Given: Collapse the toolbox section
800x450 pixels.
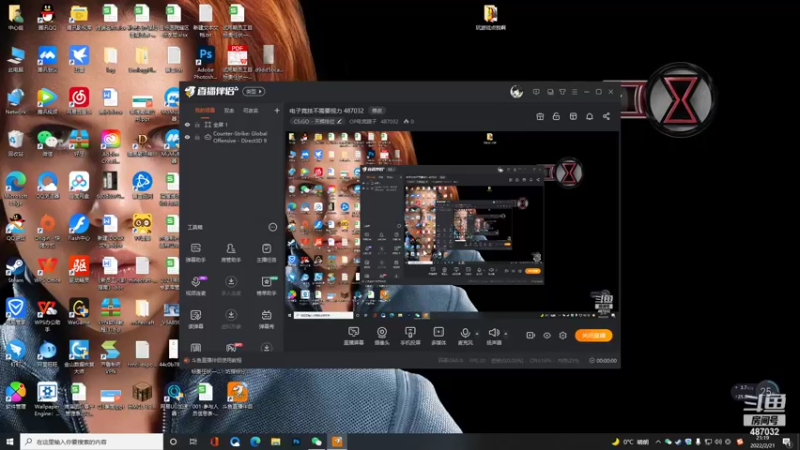Looking at the screenshot, I should click(273, 227).
